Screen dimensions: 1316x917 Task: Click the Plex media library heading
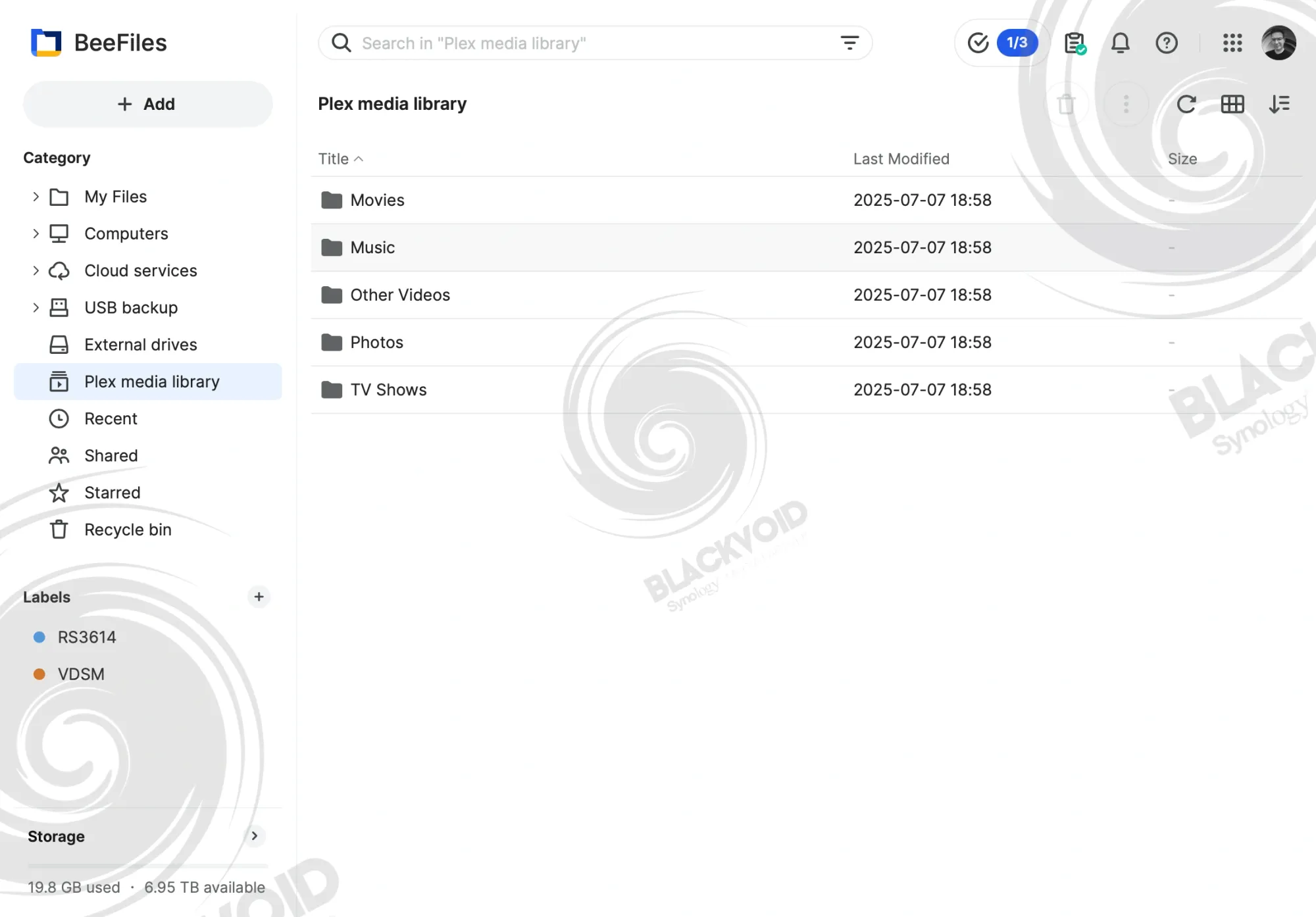pos(392,104)
